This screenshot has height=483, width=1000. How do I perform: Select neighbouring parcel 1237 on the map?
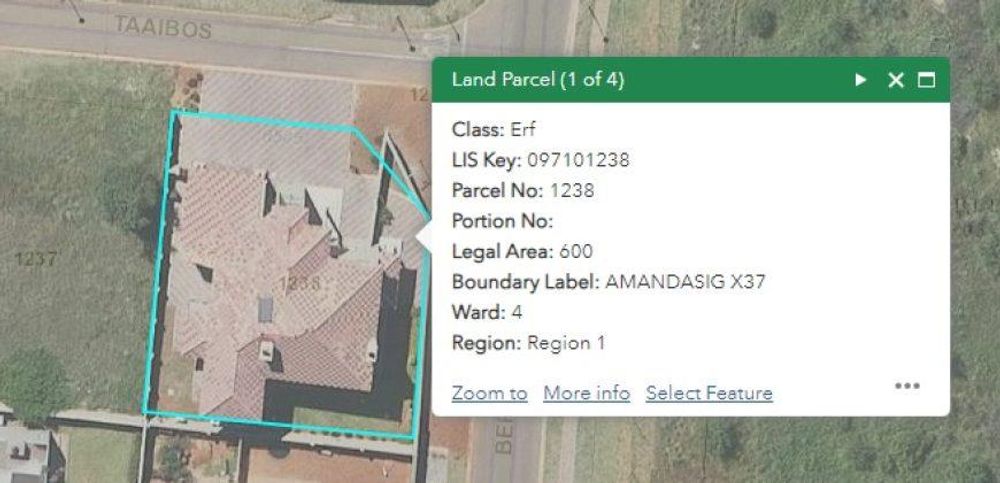(36, 259)
